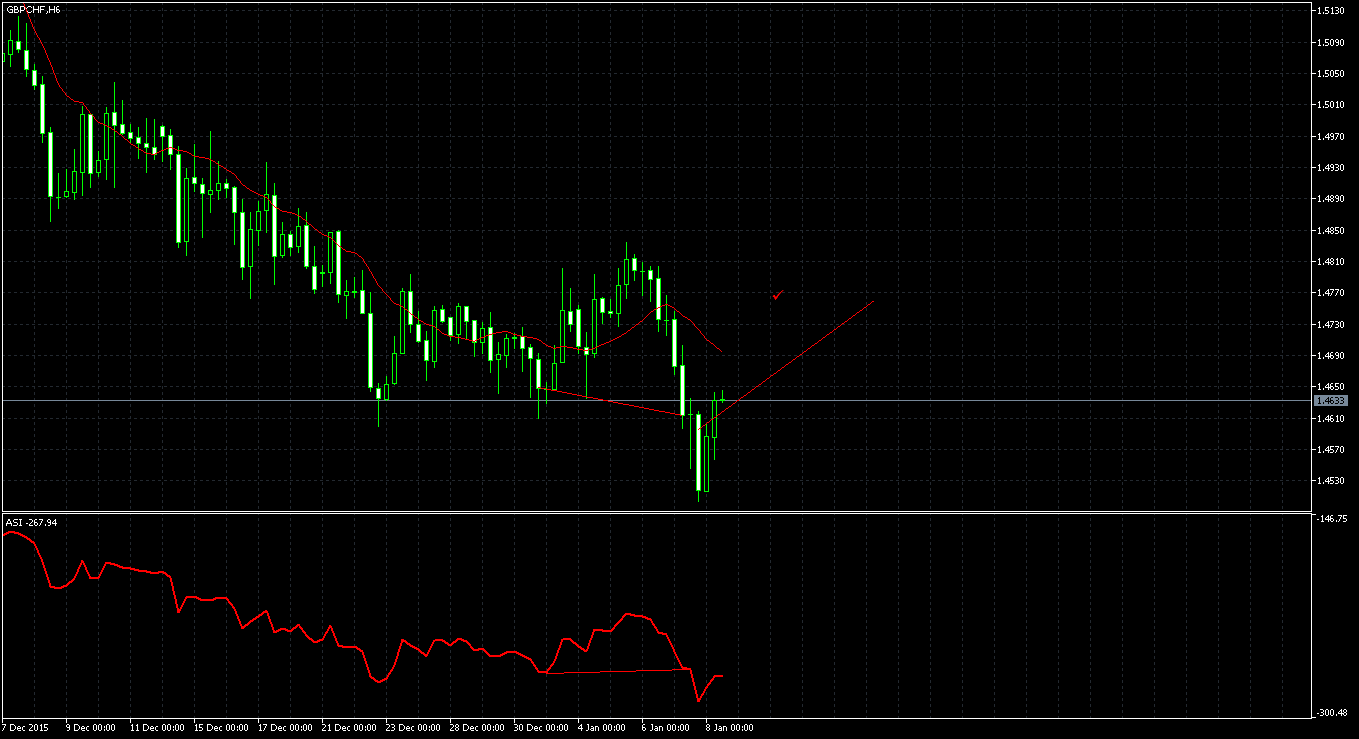Click the 1.4810 price level label

(1331, 261)
